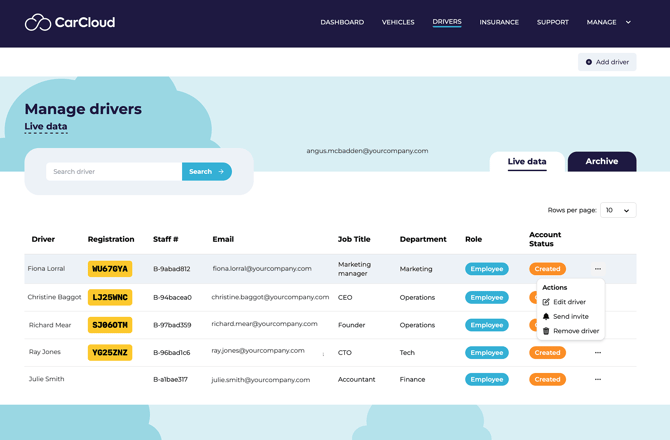Go to the Vehicles nav item
Viewport: 670px width, 440px height.
tap(398, 22)
